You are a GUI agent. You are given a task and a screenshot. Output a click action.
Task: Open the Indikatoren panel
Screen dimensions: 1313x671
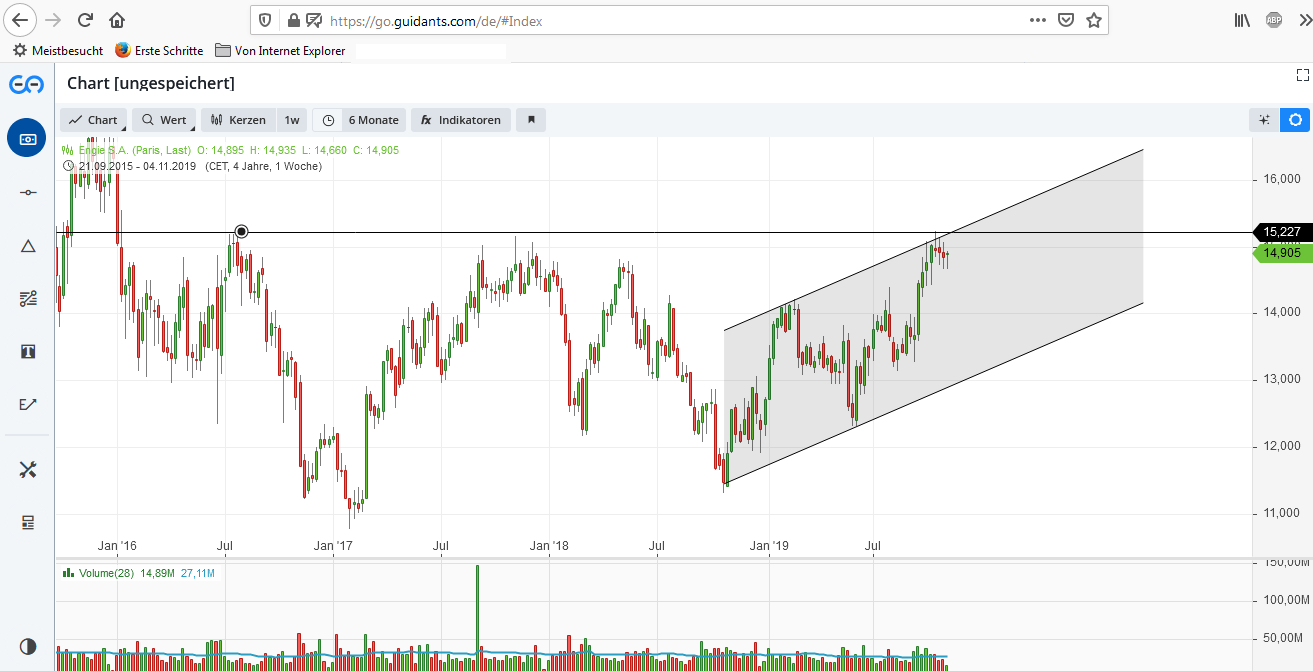[461, 120]
